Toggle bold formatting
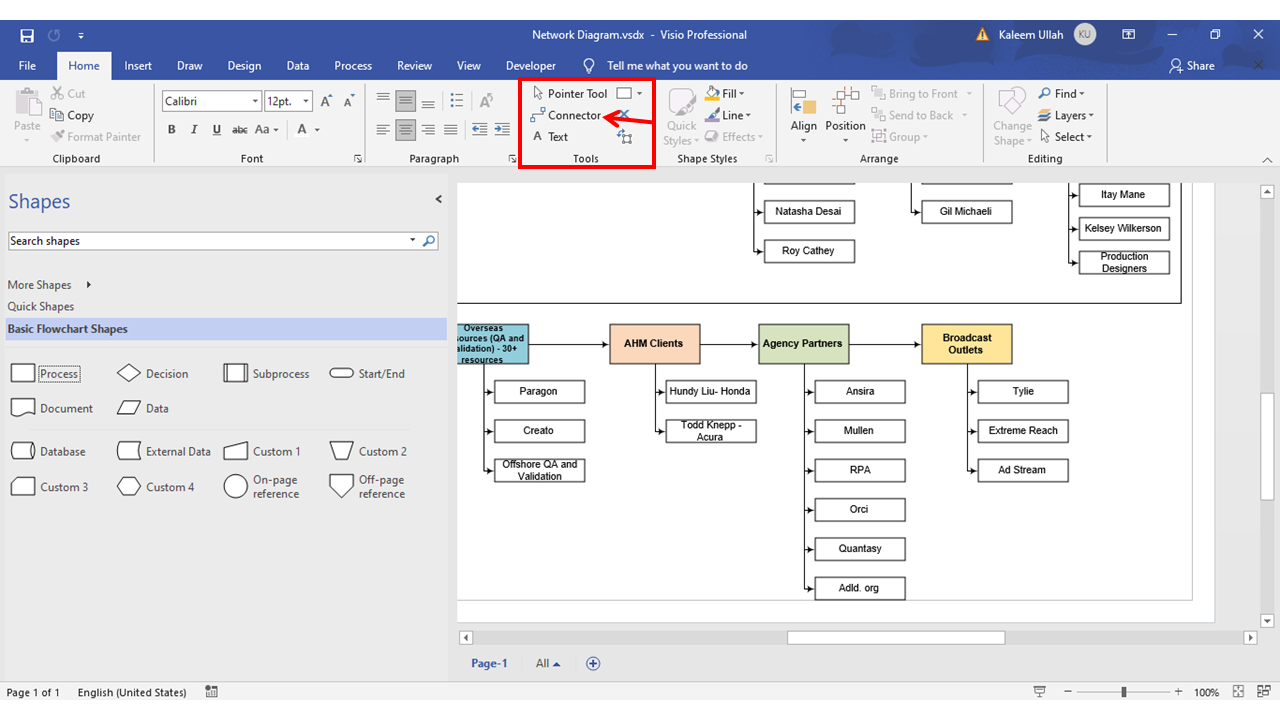1280x720 pixels. click(171, 129)
